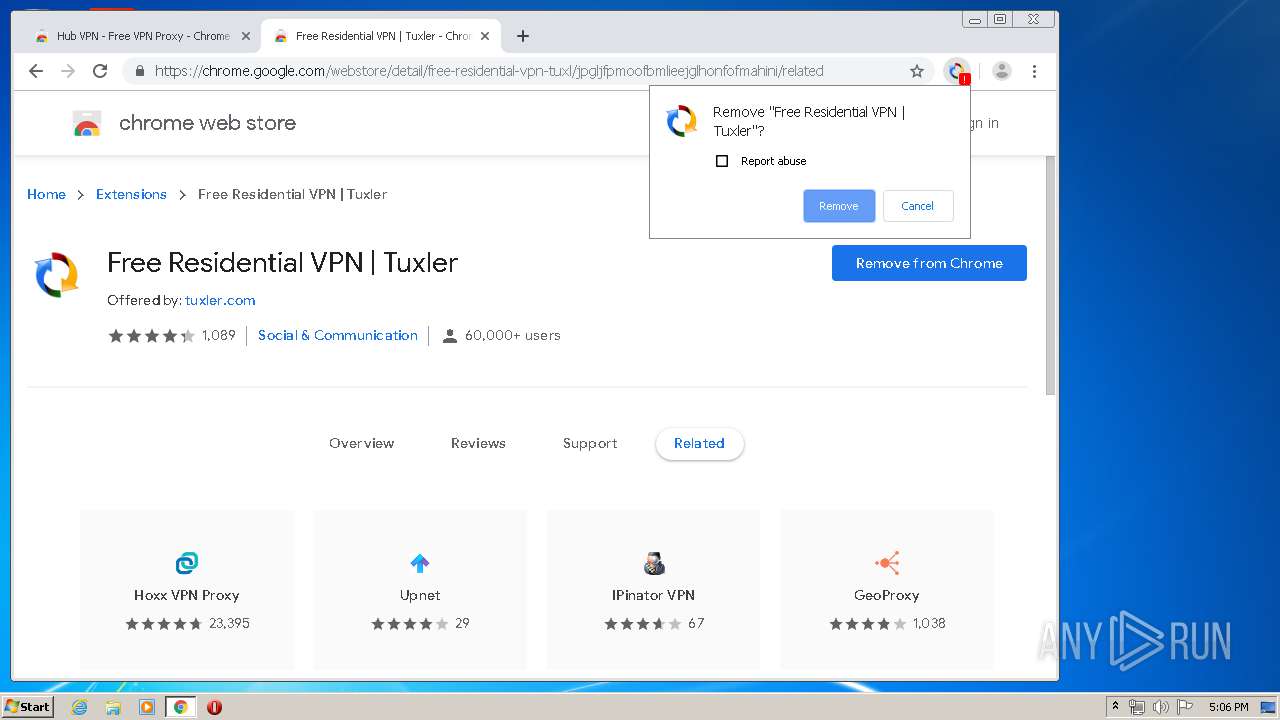
Task: Close the Hub VPN tab
Action: point(246,36)
